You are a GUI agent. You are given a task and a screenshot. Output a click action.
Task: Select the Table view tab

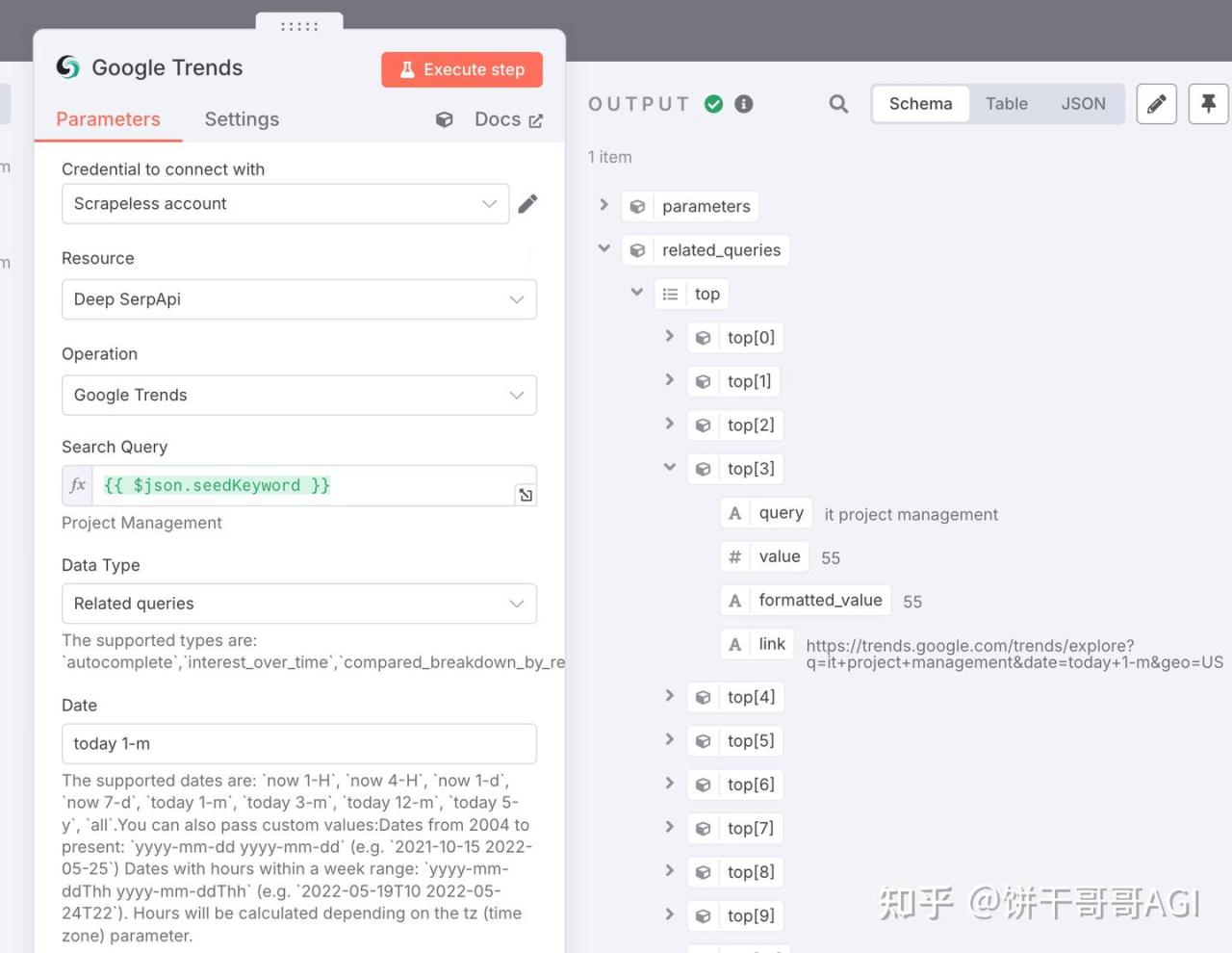[x=1006, y=104]
